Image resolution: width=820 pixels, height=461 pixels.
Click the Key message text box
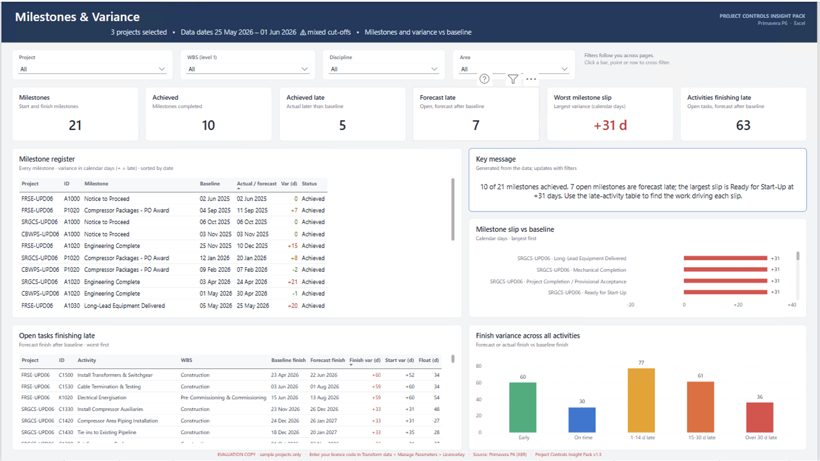[637, 180]
